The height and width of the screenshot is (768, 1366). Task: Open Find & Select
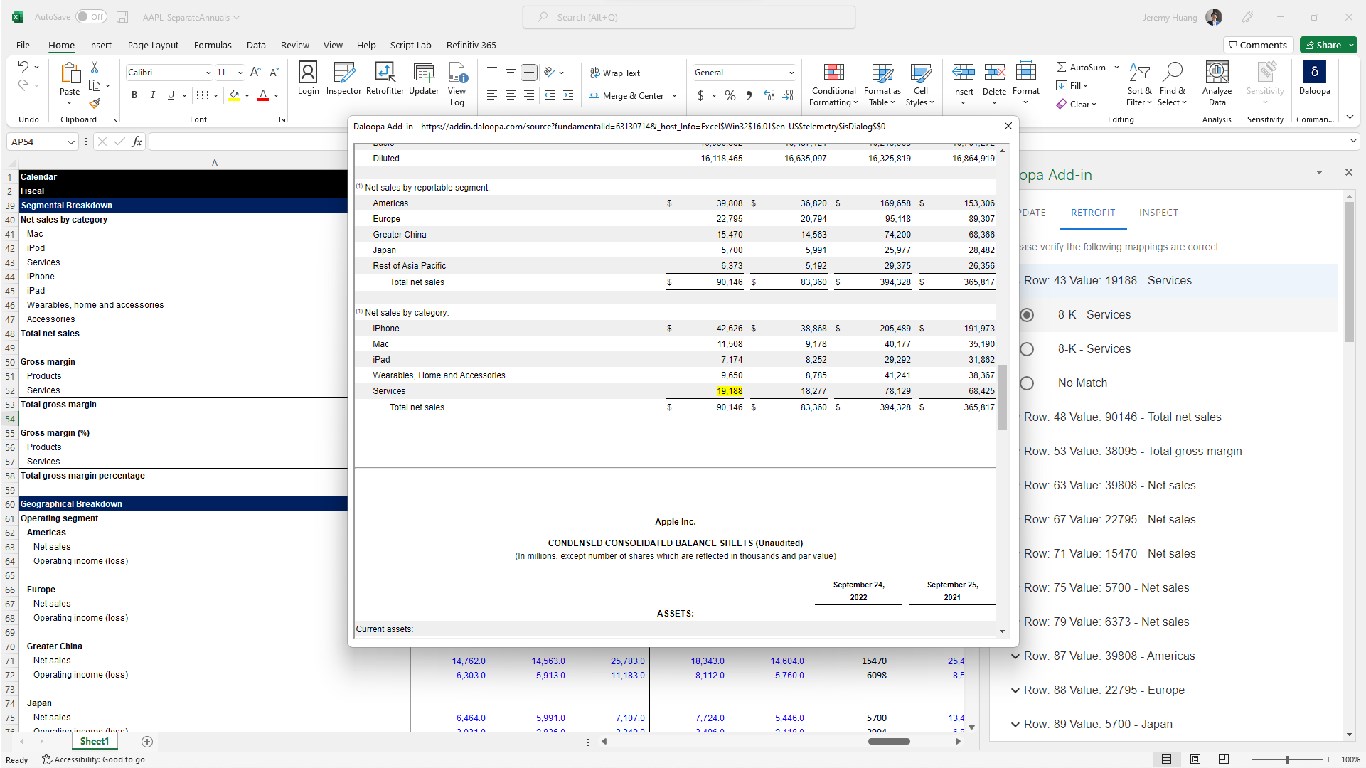click(x=1173, y=84)
